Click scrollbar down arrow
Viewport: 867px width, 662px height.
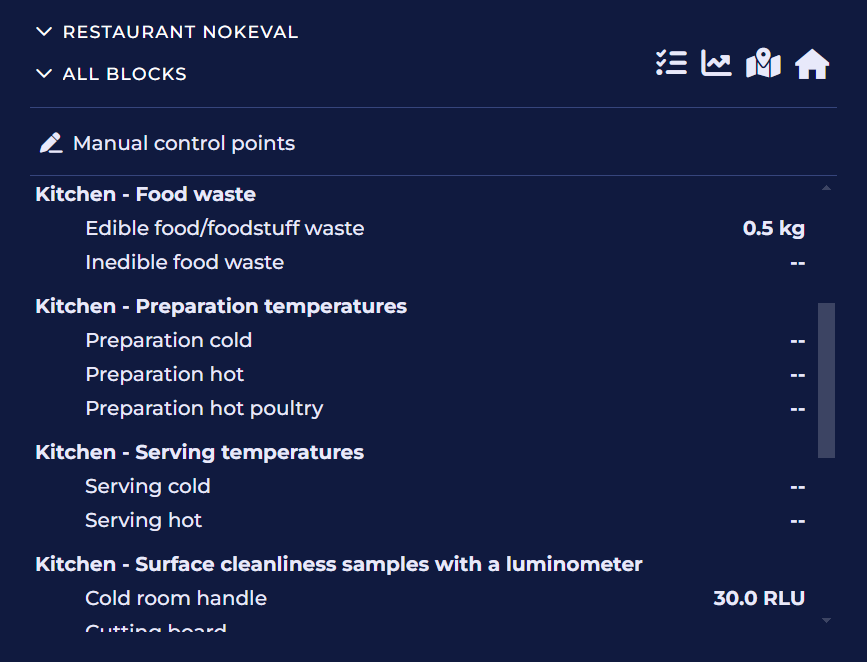(826, 621)
